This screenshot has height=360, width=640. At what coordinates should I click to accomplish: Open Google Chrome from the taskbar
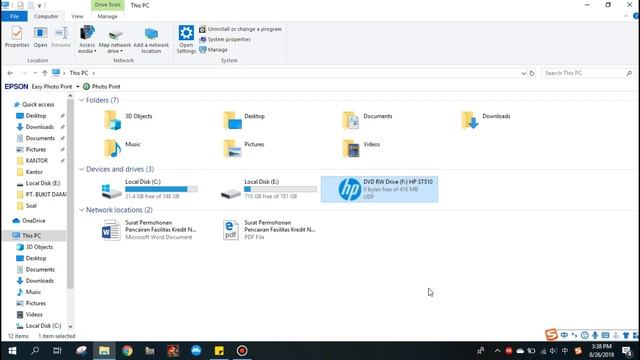coord(127,351)
